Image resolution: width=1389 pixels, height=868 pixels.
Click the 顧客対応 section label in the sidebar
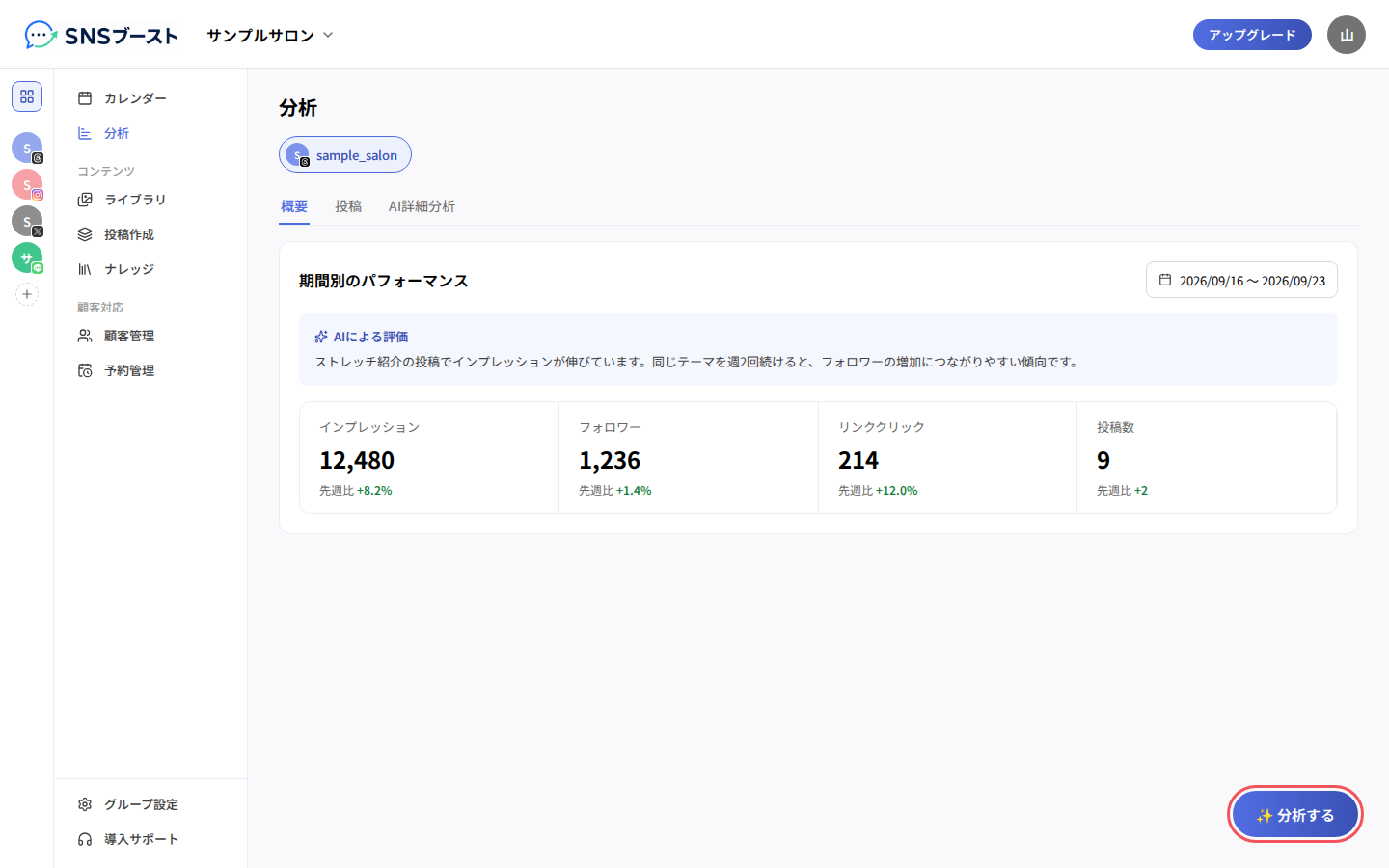(x=100, y=307)
